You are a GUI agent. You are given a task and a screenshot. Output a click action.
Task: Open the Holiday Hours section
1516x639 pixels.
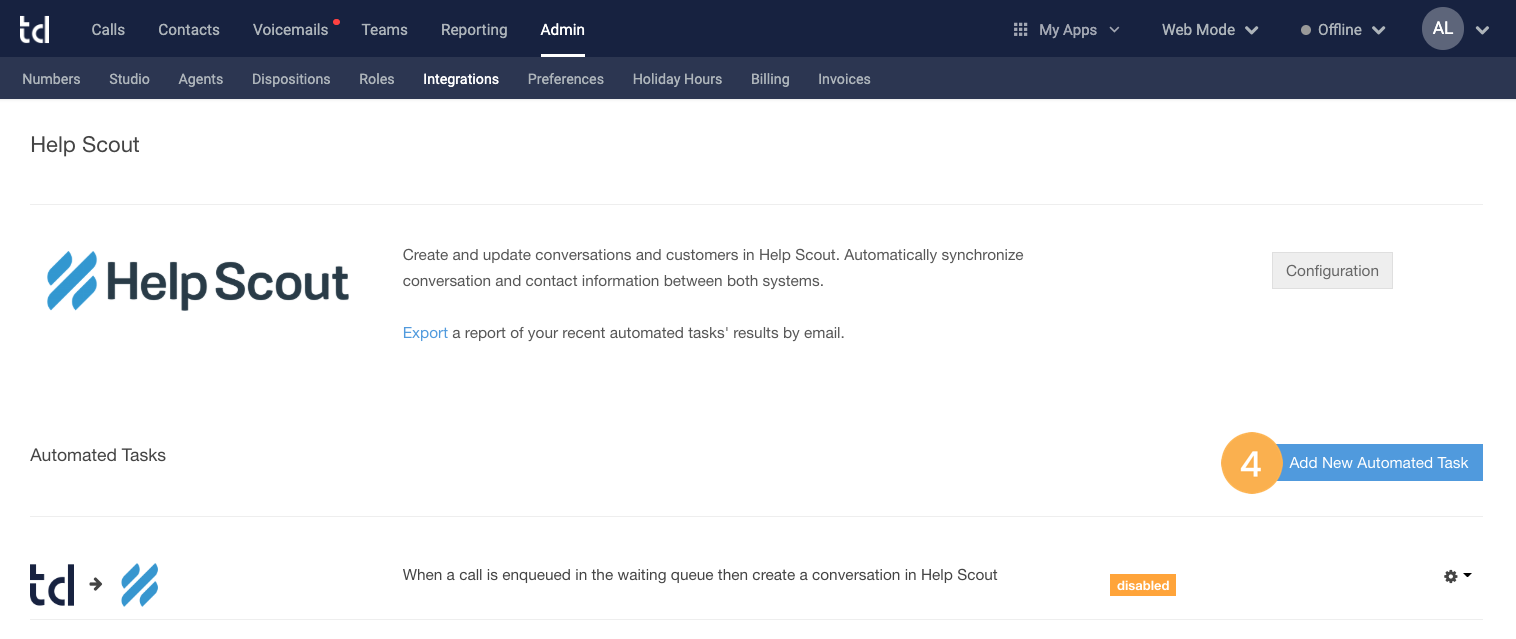[x=677, y=79]
